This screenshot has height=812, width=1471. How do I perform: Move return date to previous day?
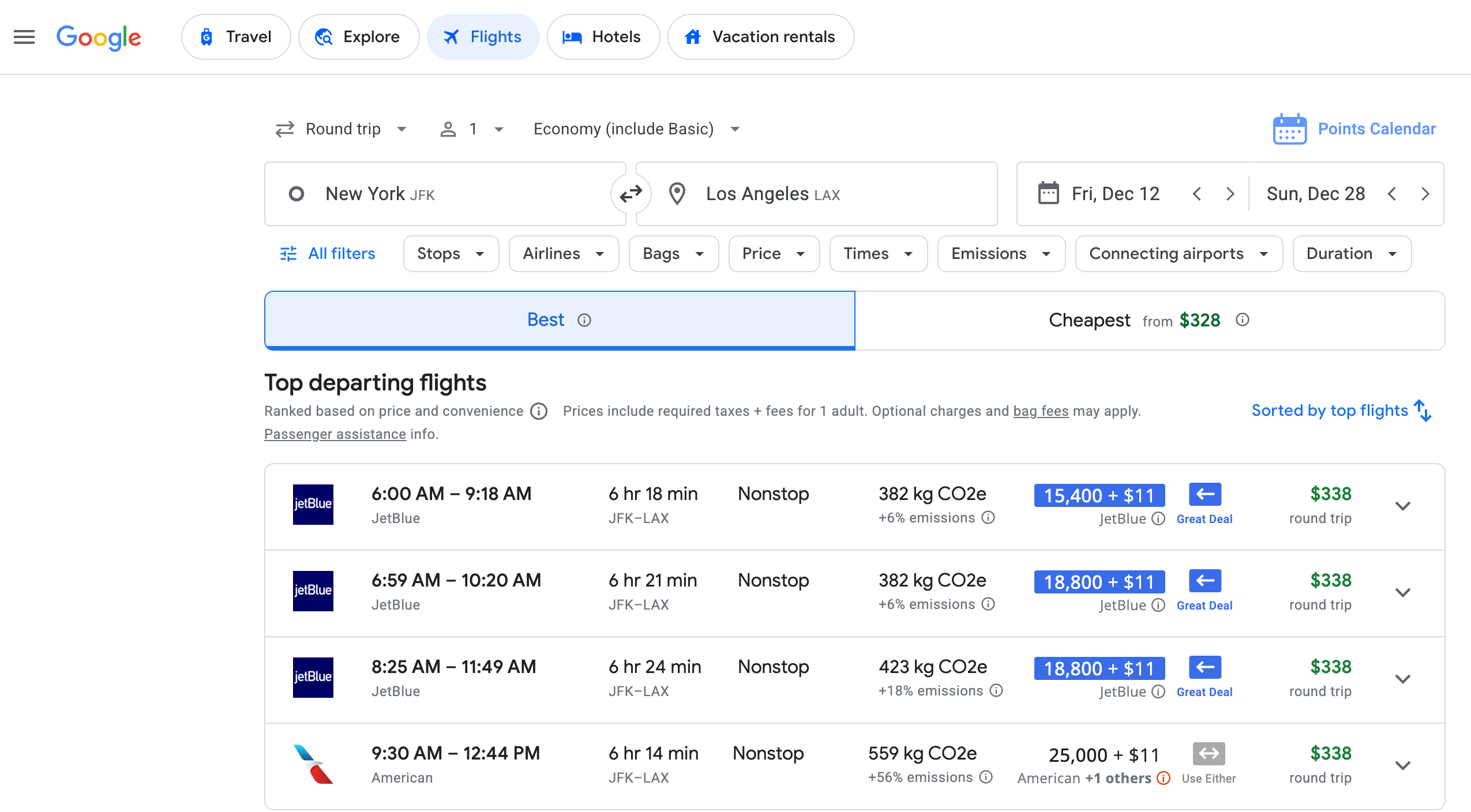pyautogui.click(x=1392, y=194)
